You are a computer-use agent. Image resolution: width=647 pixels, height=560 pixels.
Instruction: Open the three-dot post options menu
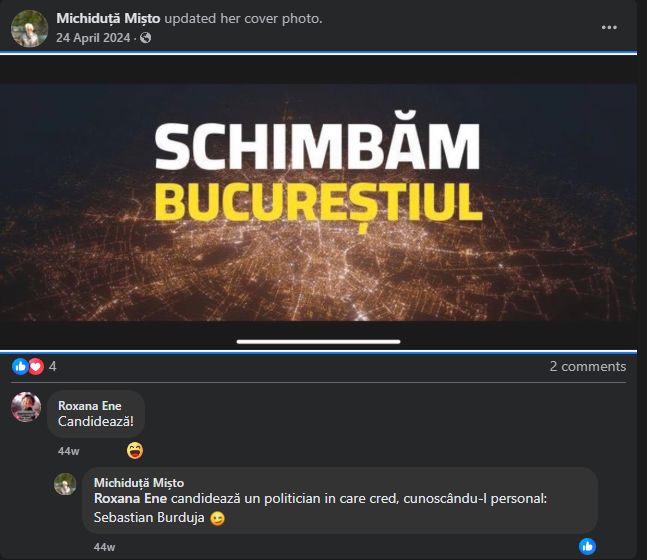[609, 28]
